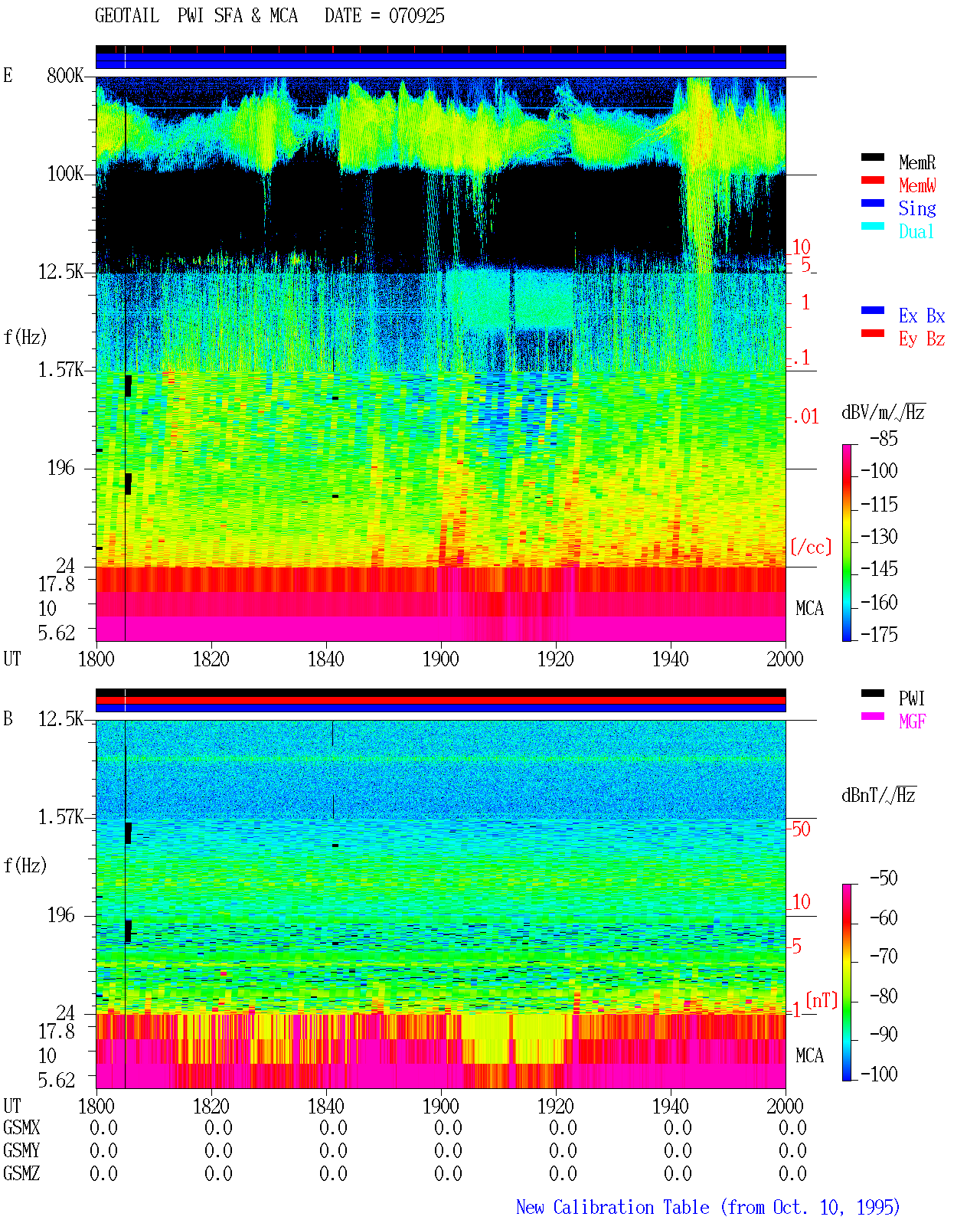Click the -100 value on B color scale
This screenshot has height=1220, width=980.
879,1074
